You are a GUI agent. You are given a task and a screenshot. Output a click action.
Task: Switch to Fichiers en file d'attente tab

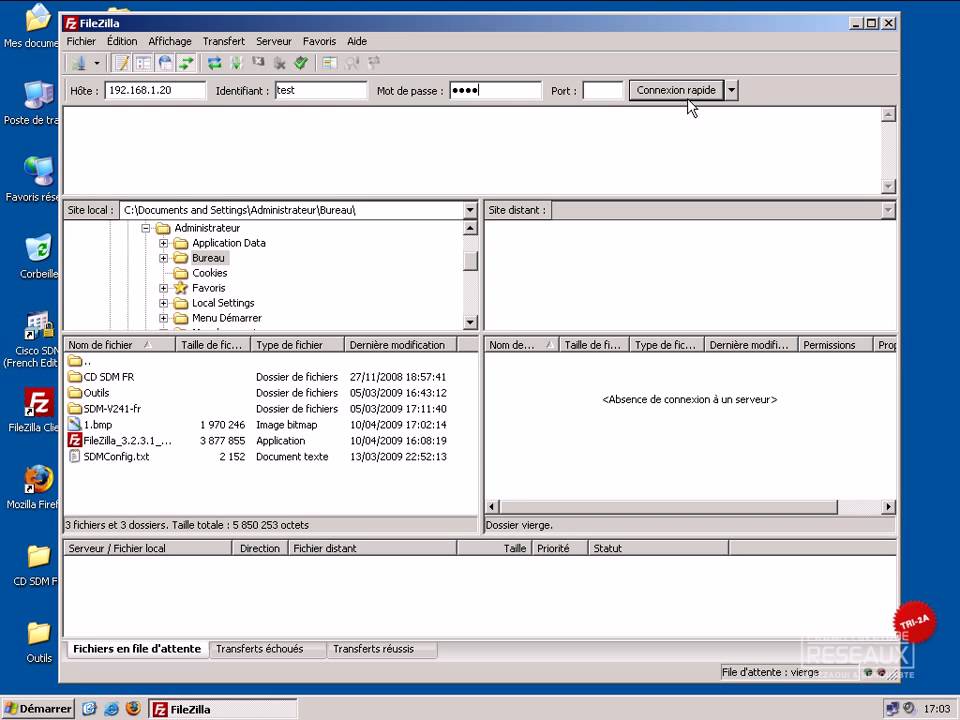coord(137,649)
